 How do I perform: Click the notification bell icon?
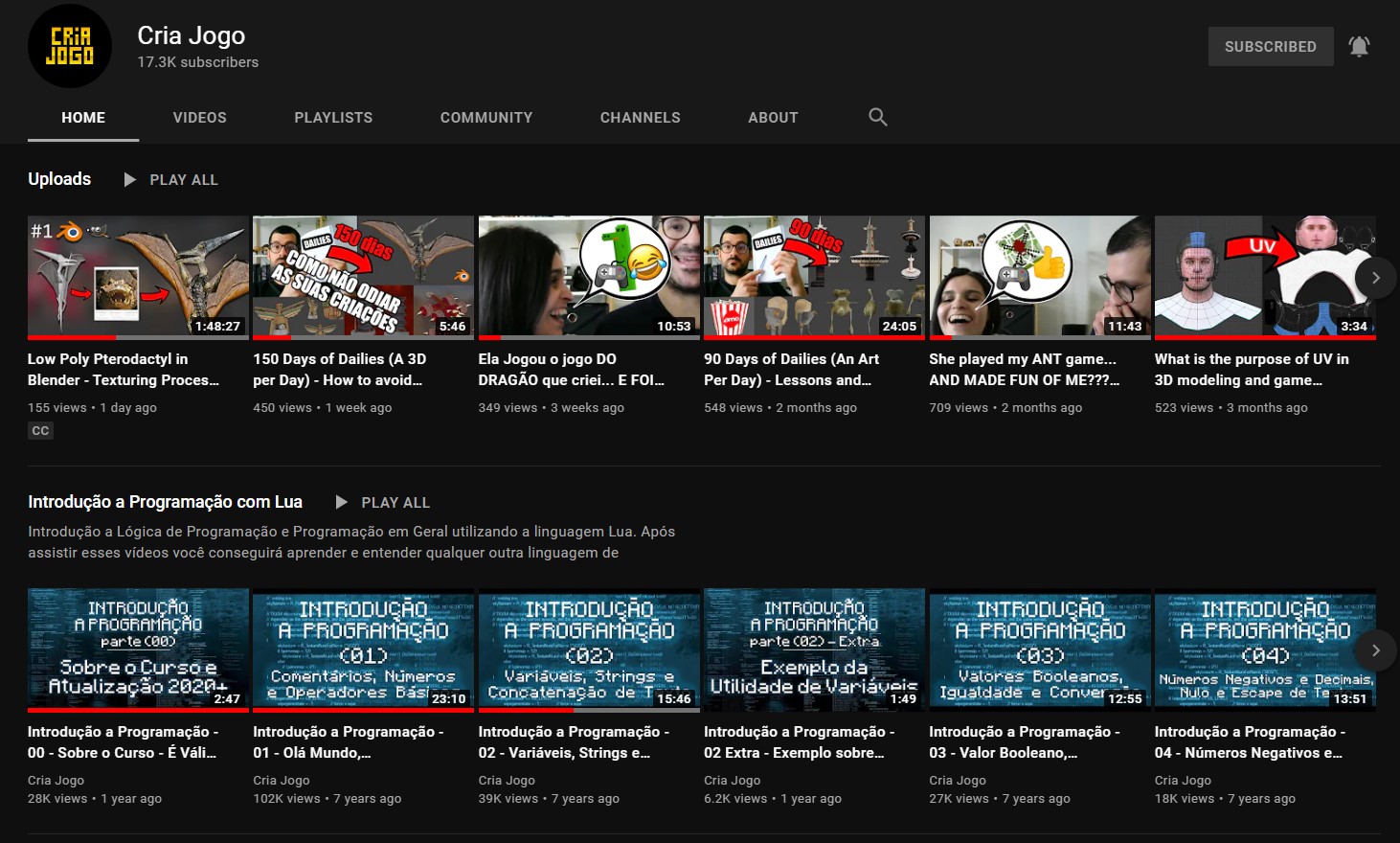pos(1359,46)
